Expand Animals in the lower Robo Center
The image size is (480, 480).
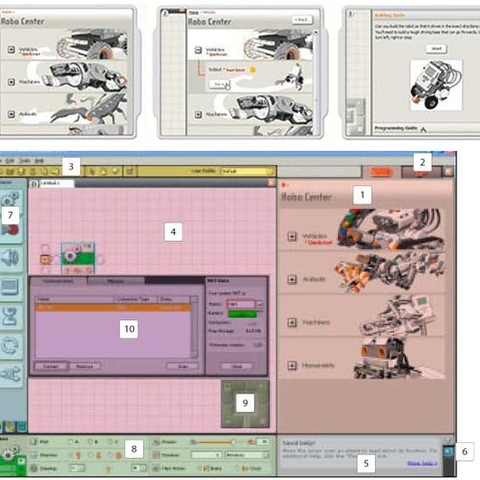[x=292, y=279]
